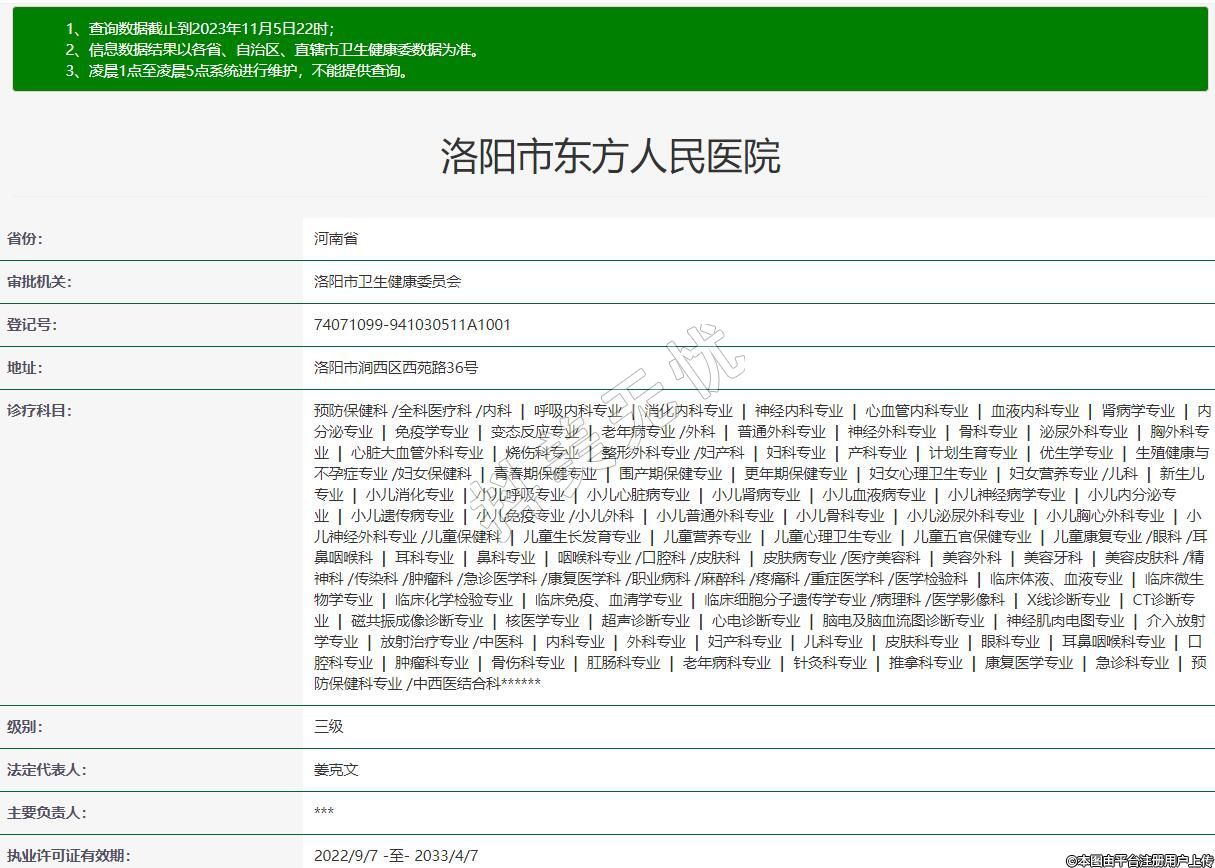Select the 三级 level value
This screenshot has width=1215, height=868.
coord(328,727)
